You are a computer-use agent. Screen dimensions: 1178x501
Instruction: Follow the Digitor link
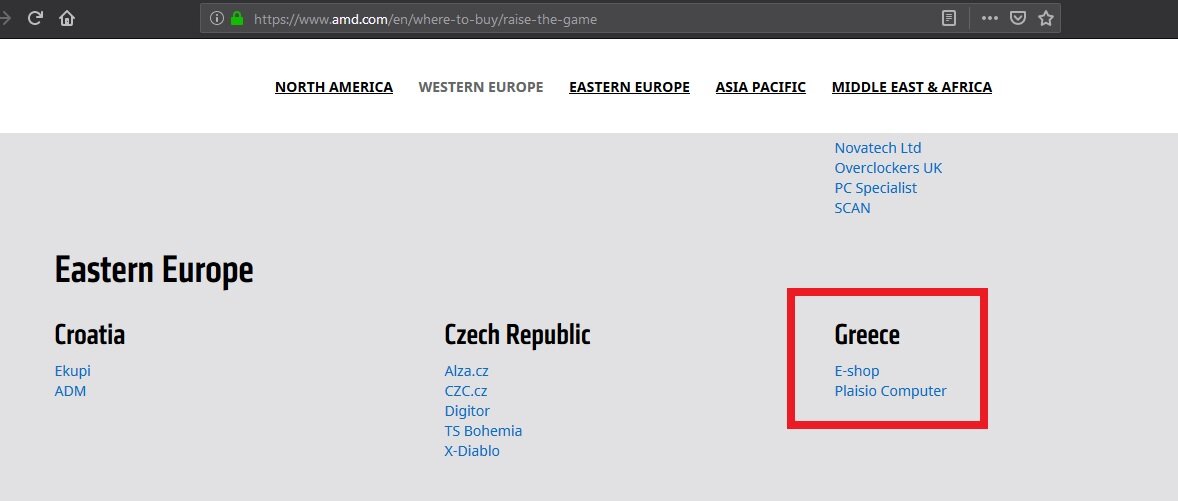coord(467,411)
